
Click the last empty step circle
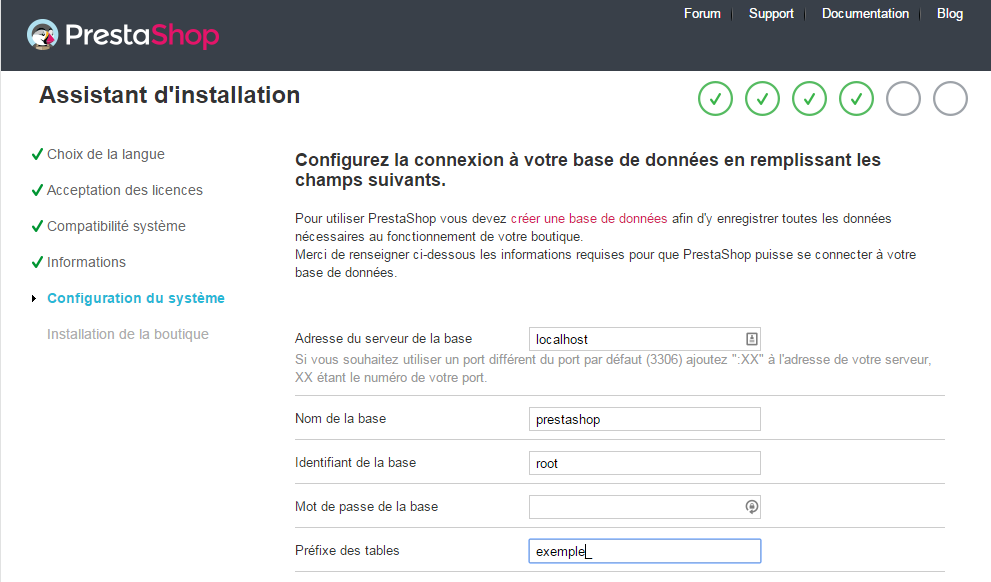tap(951, 99)
